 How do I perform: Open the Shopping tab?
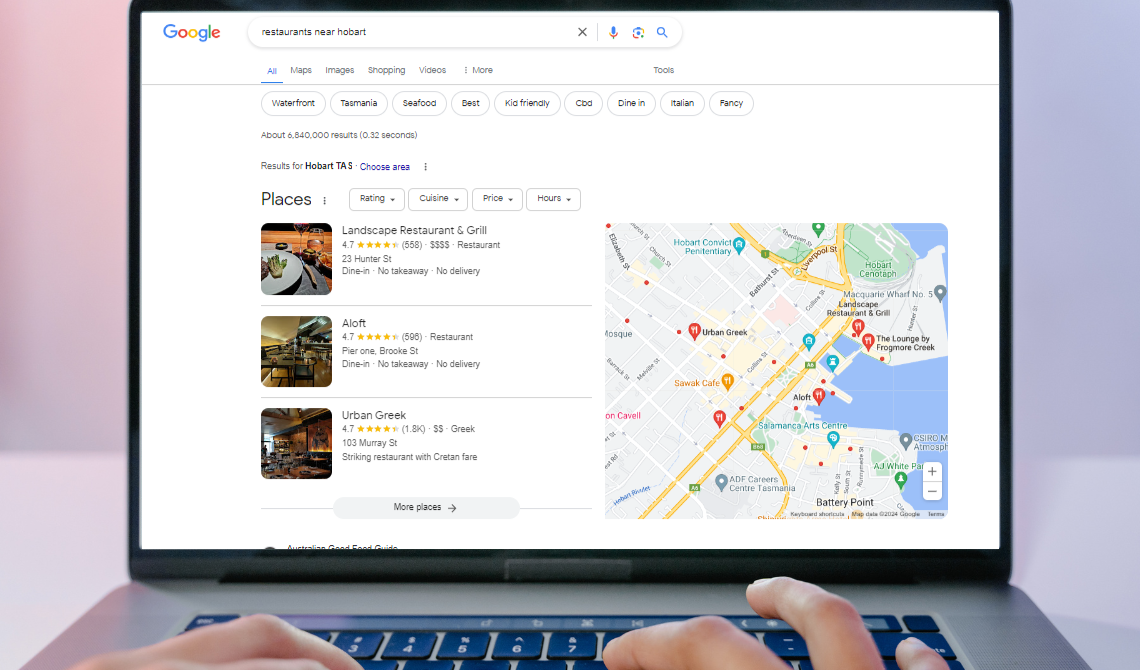pos(387,70)
